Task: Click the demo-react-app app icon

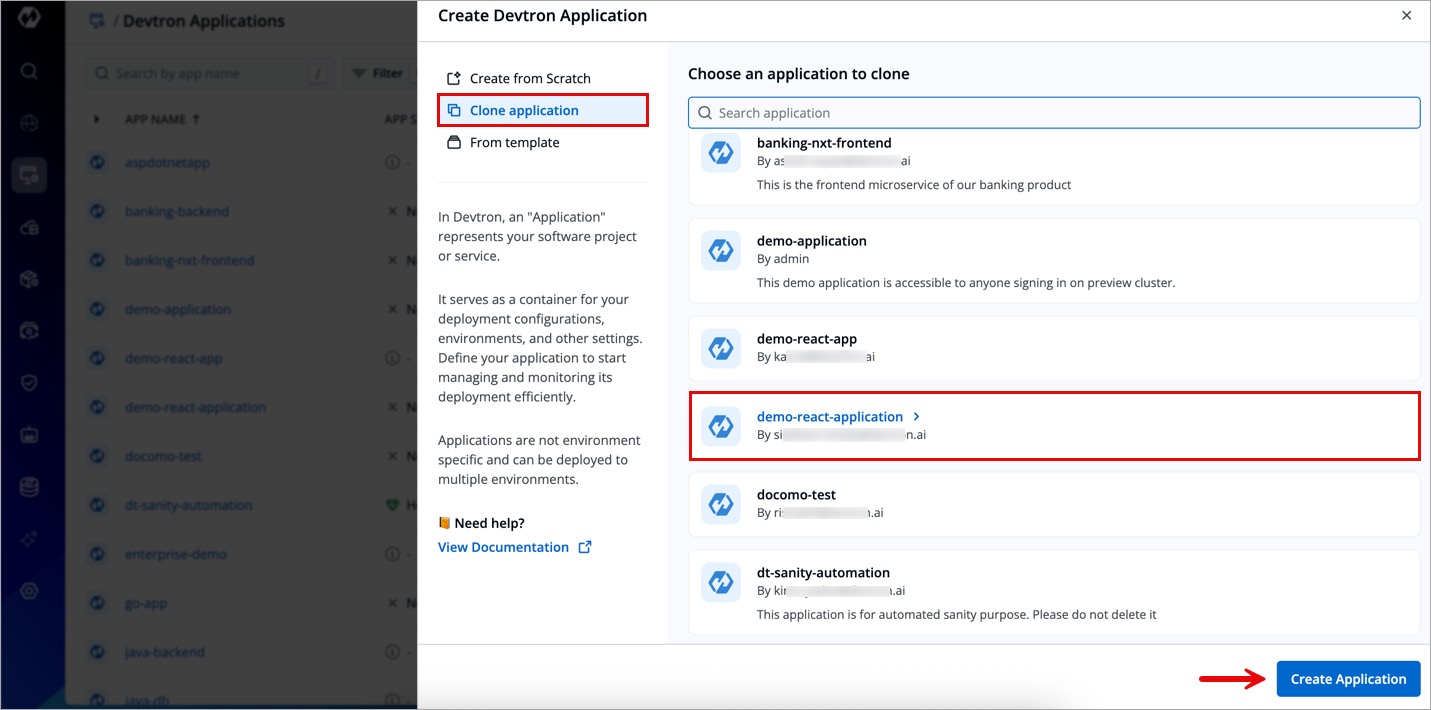Action: tap(721, 349)
